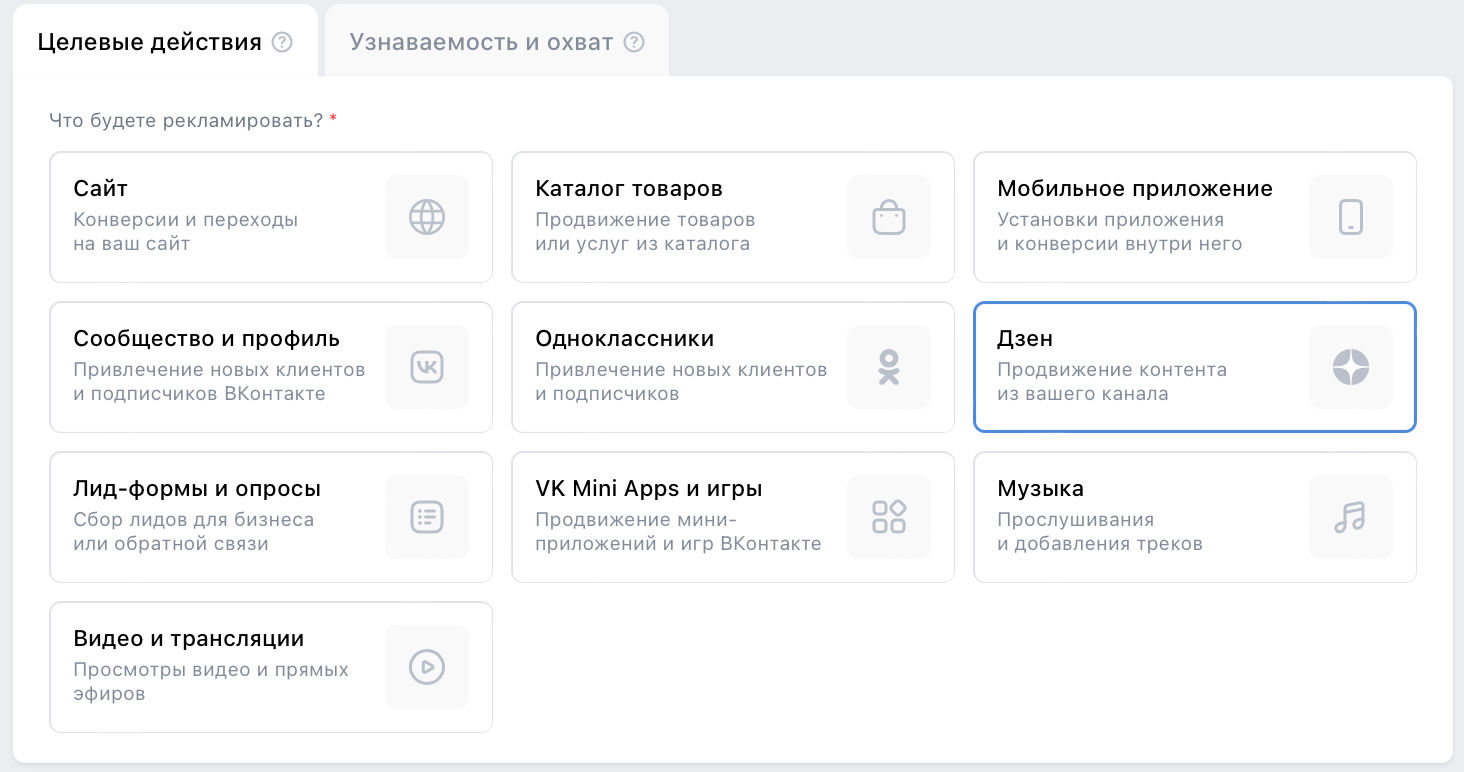The width and height of the screenshot is (1464, 772).
Task: Click the shopping bag icon for Каталог товаров
Action: (889, 217)
